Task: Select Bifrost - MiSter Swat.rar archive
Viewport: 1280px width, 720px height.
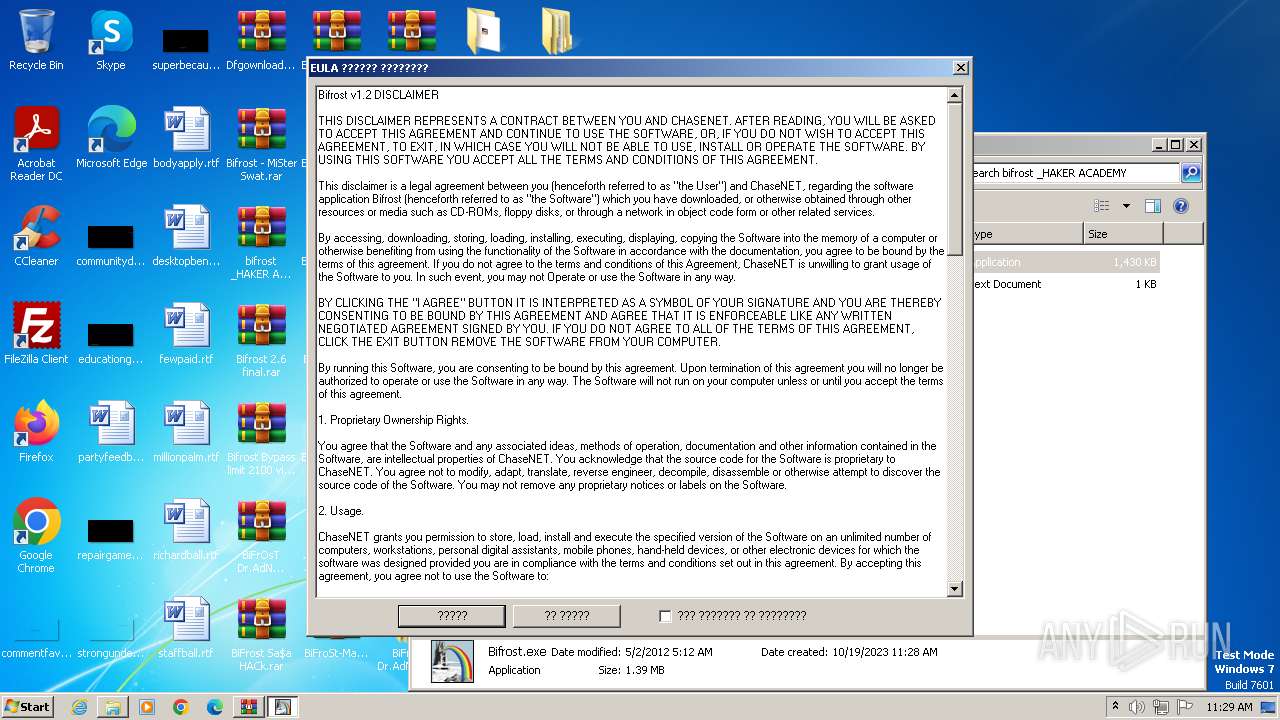Action: (x=261, y=143)
